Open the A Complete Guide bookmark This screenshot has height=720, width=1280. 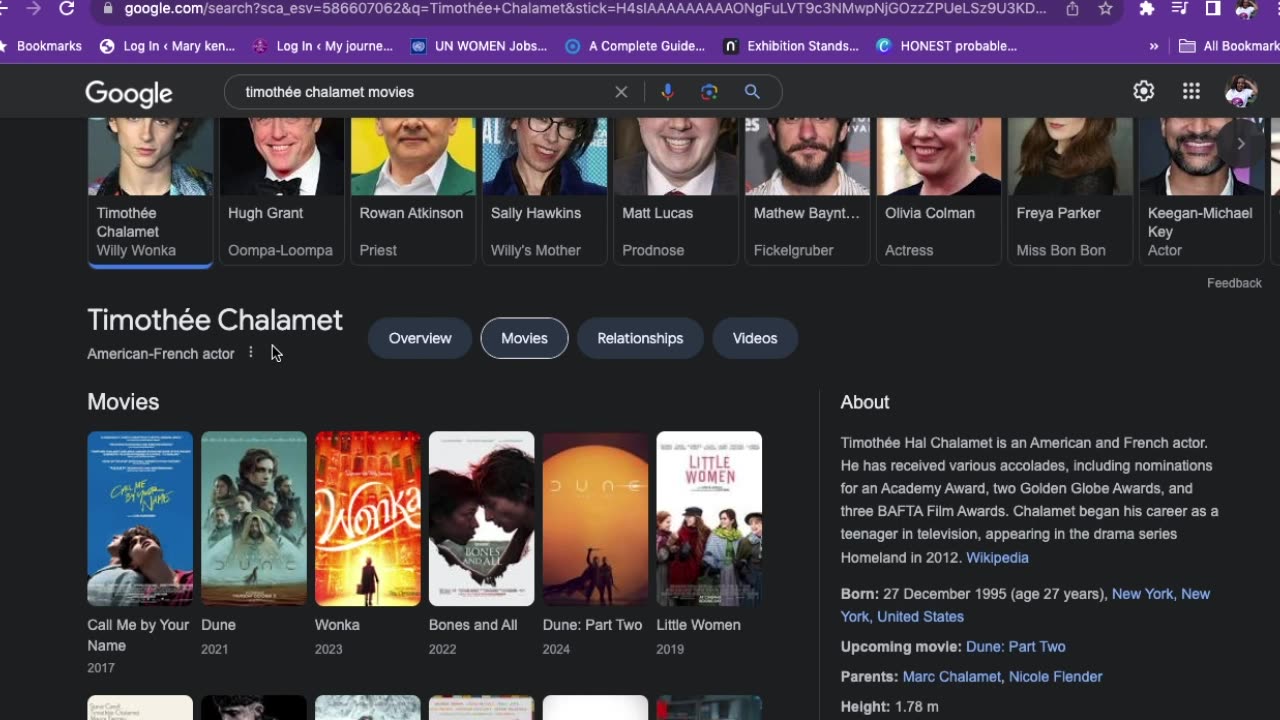tap(635, 46)
